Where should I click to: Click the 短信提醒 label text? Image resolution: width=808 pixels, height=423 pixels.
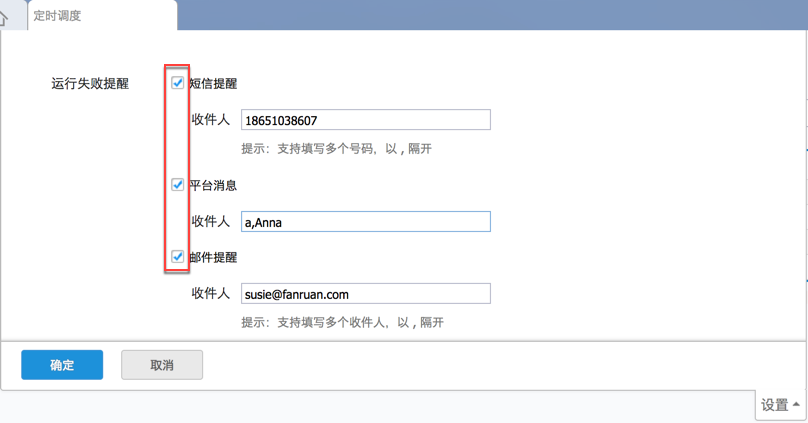click(213, 84)
